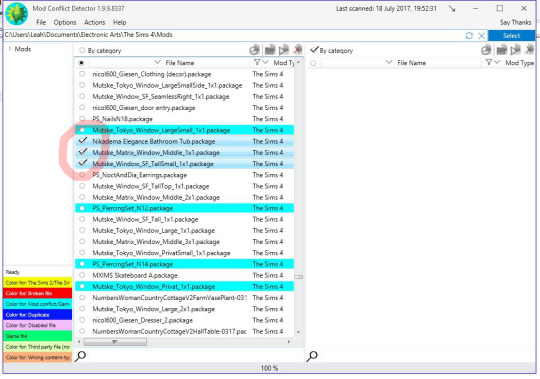Uncheck By category in right panel
Image resolution: width=540 pixels, height=379 pixels.
pyautogui.click(x=314, y=50)
